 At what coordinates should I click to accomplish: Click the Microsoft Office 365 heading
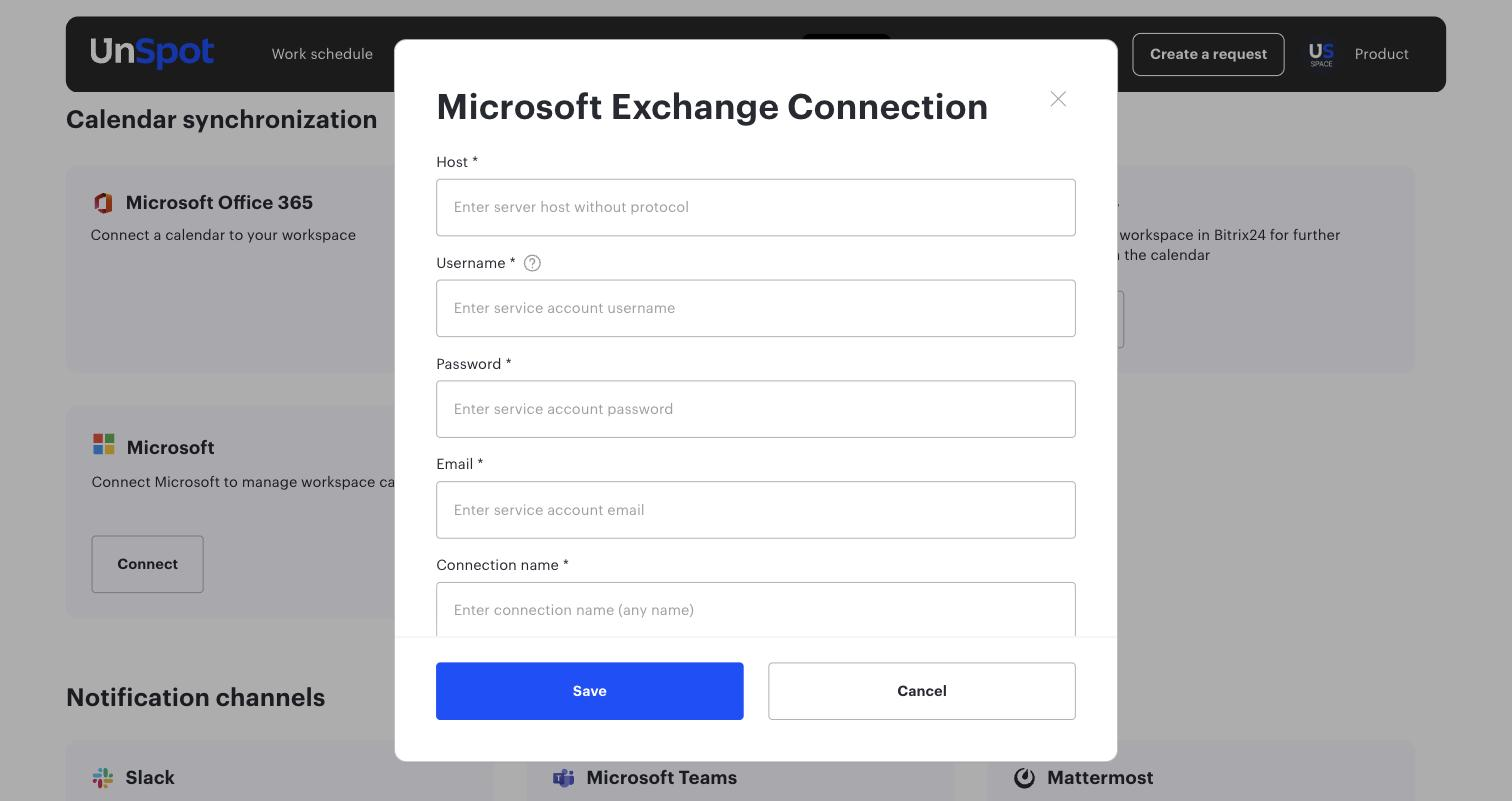pos(219,202)
